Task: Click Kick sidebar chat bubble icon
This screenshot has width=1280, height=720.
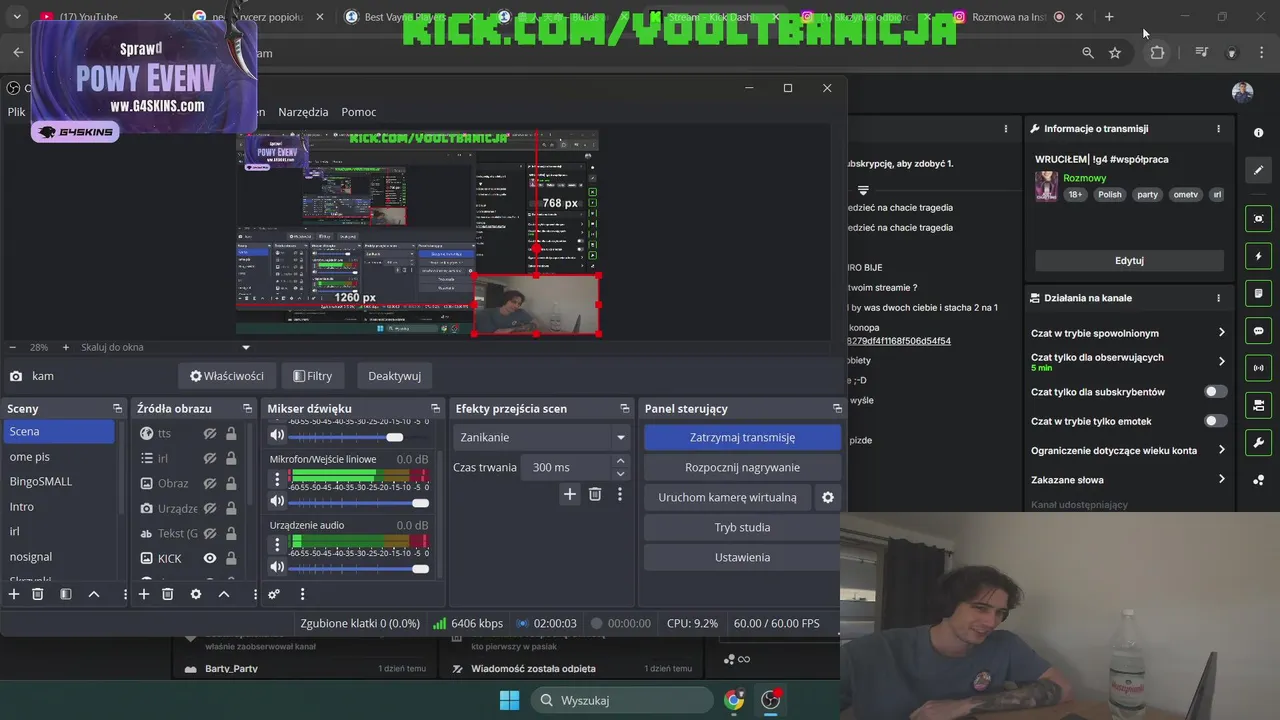Action: pyautogui.click(x=1258, y=331)
